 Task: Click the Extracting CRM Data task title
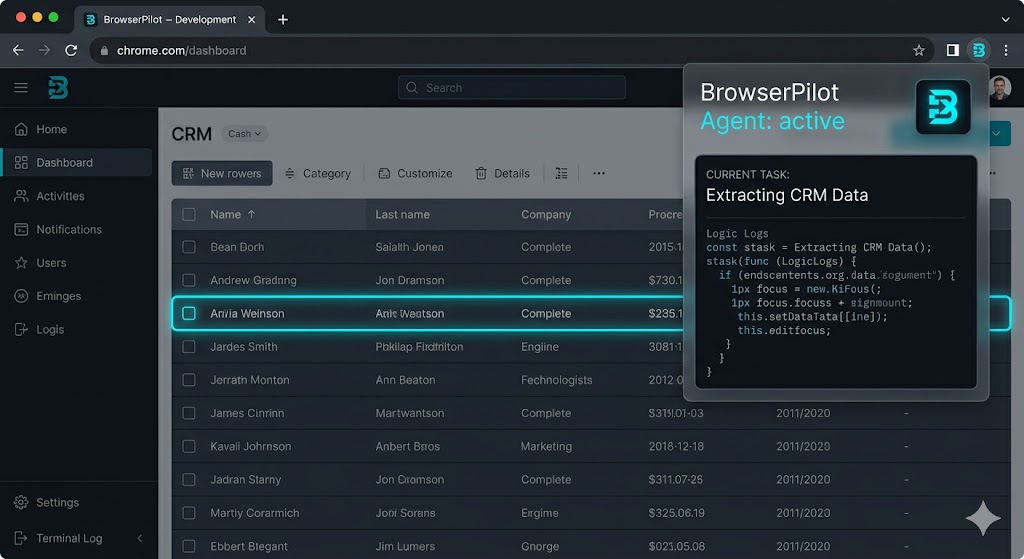click(x=787, y=195)
